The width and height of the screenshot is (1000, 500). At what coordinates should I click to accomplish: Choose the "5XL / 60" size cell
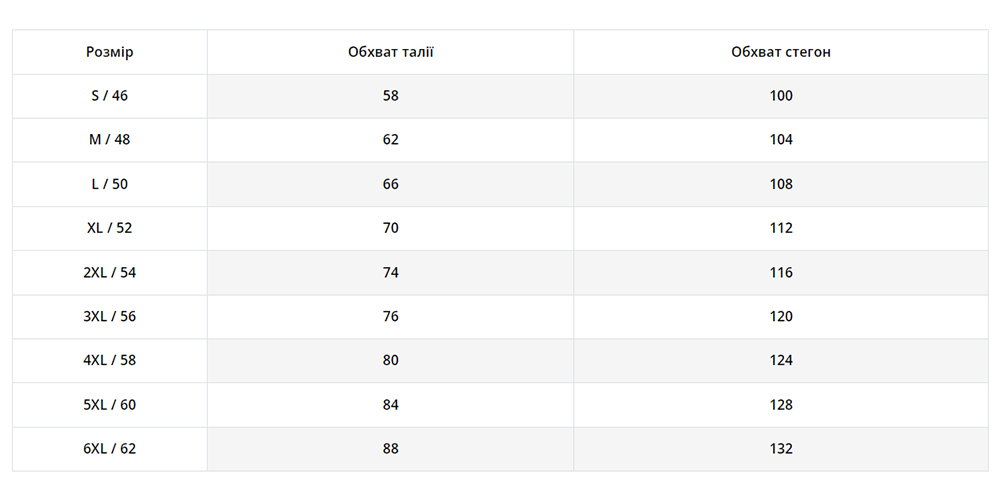click(x=110, y=405)
